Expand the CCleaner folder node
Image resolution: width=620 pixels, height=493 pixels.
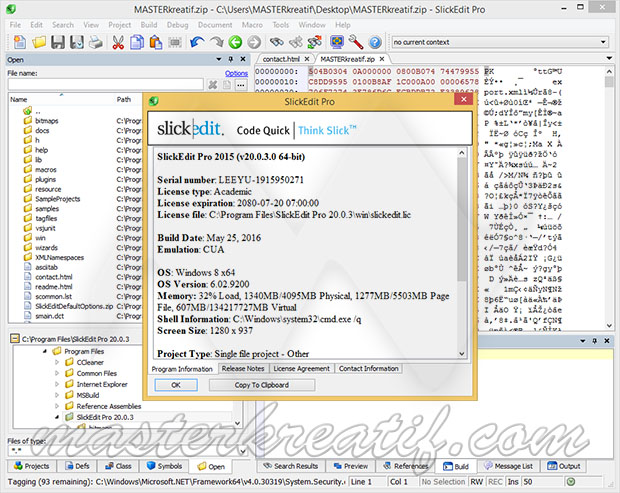[57, 362]
